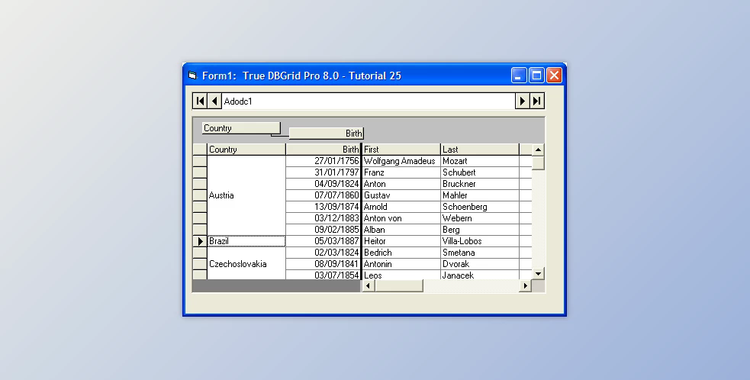Minimize the Form1 window

519,75
